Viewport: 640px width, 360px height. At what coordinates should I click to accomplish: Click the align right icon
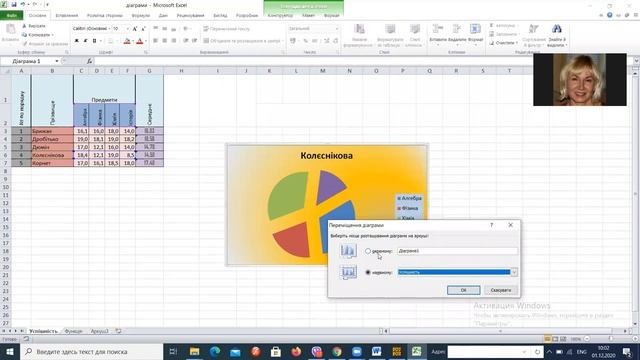tap(173, 41)
